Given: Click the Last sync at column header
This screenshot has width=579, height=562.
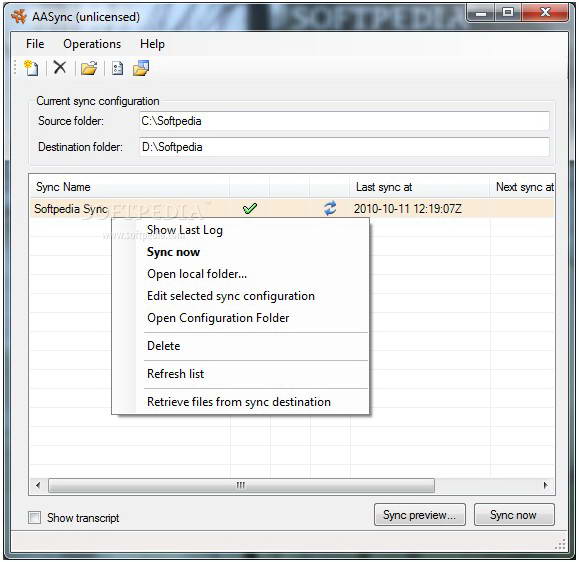Looking at the screenshot, I should click(419, 187).
